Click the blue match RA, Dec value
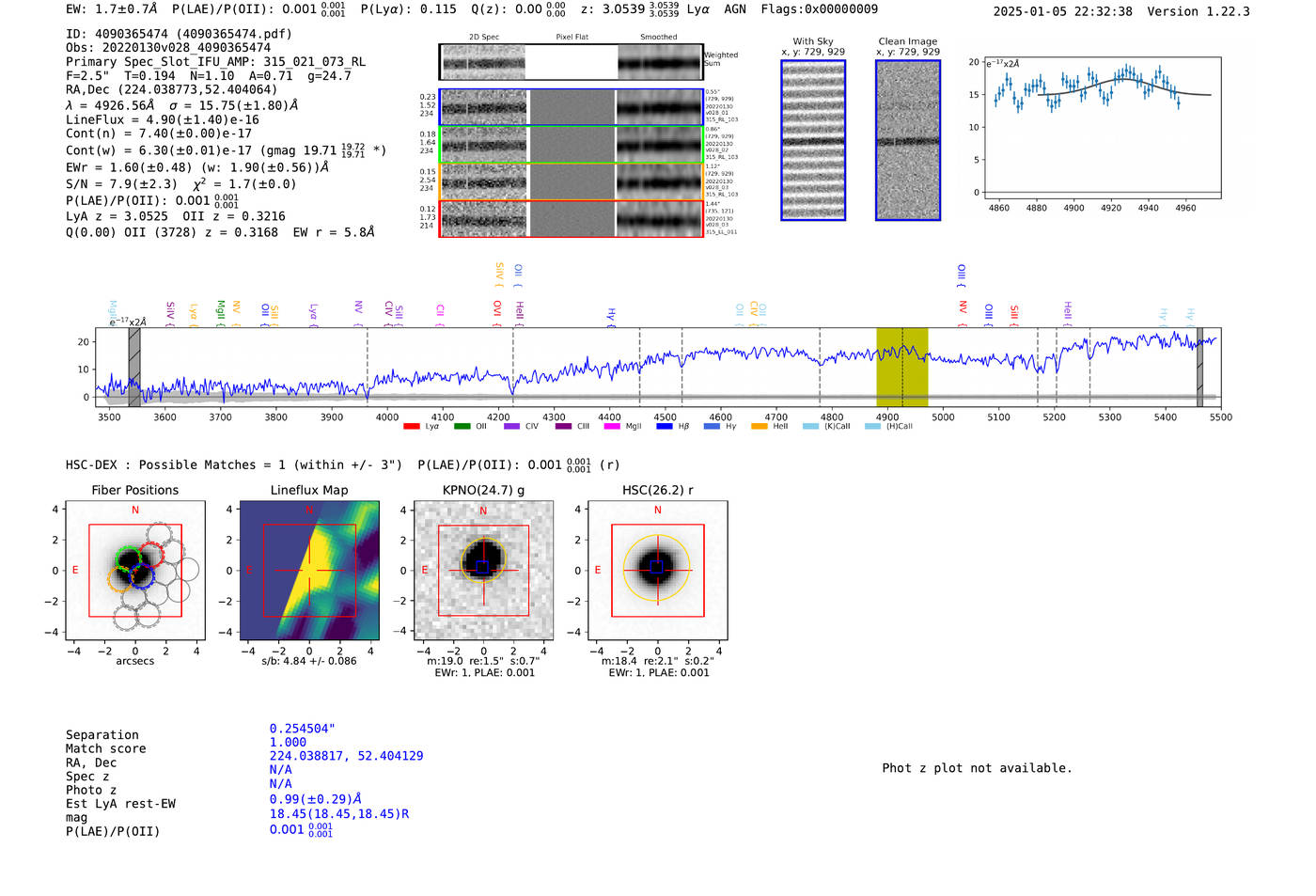This screenshot has width=1316, height=896. (x=346, y=756)
